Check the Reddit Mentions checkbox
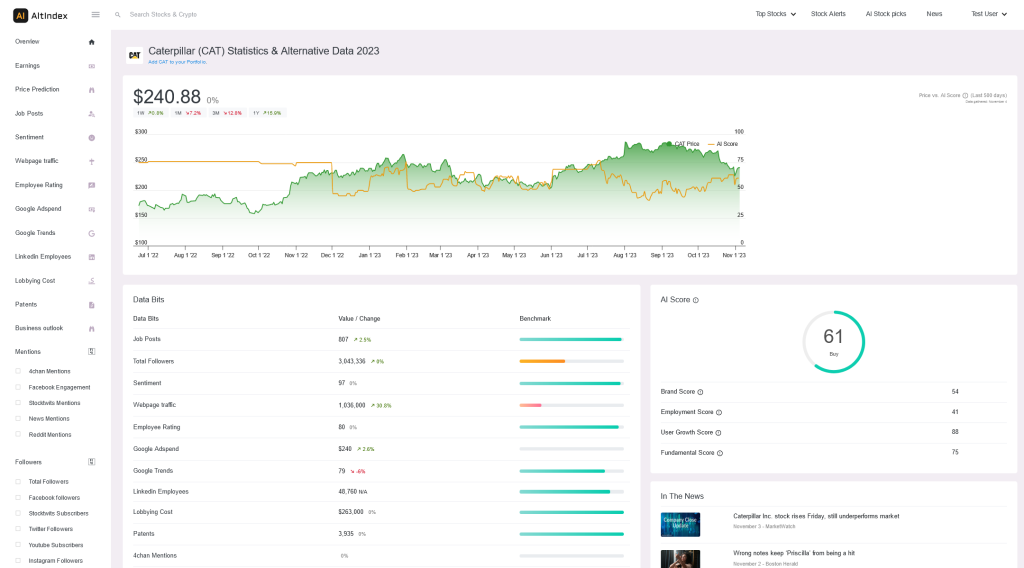This screenshot has height=568, width=1024. coord(18,434)
